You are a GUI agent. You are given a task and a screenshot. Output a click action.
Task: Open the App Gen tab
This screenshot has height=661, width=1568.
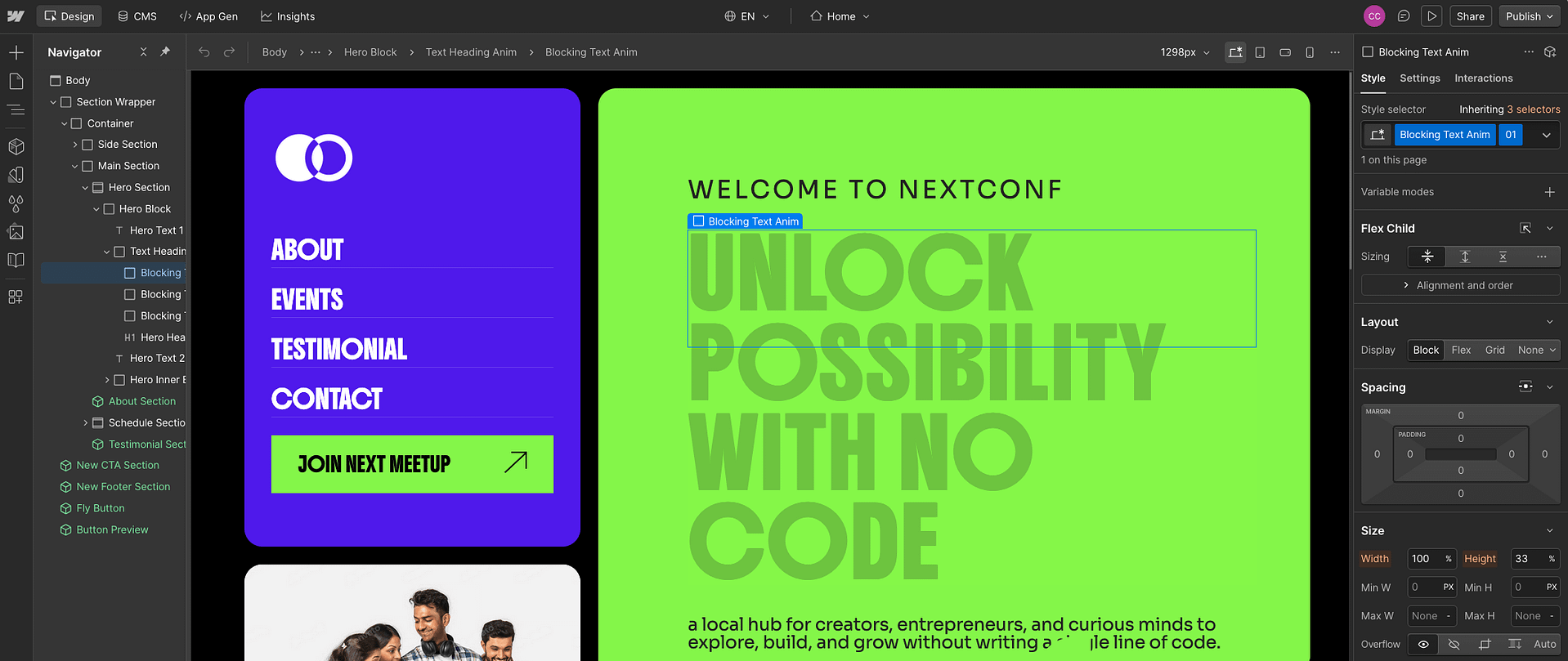(208, 16)
